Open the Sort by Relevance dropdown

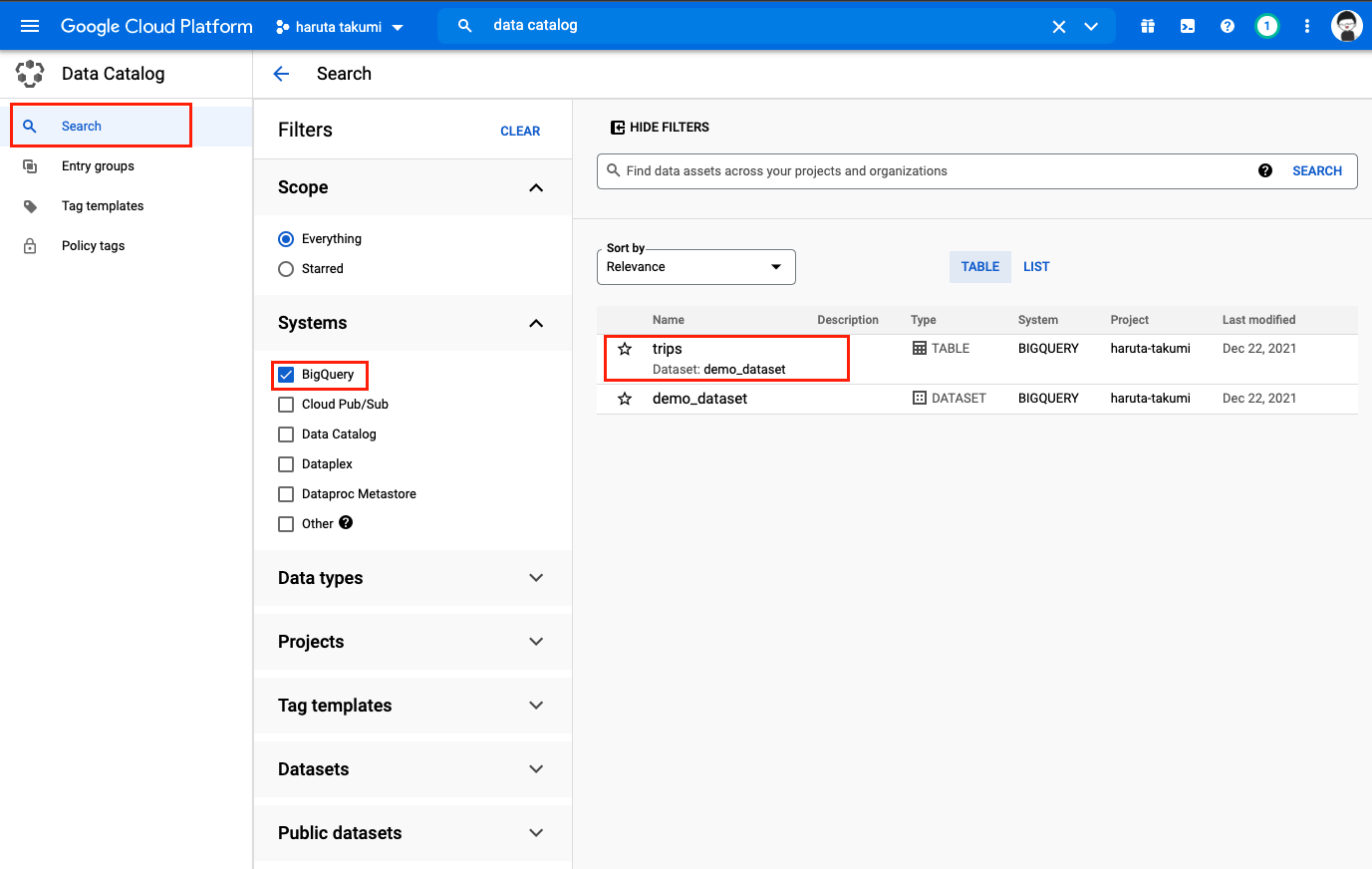point(695,266)
